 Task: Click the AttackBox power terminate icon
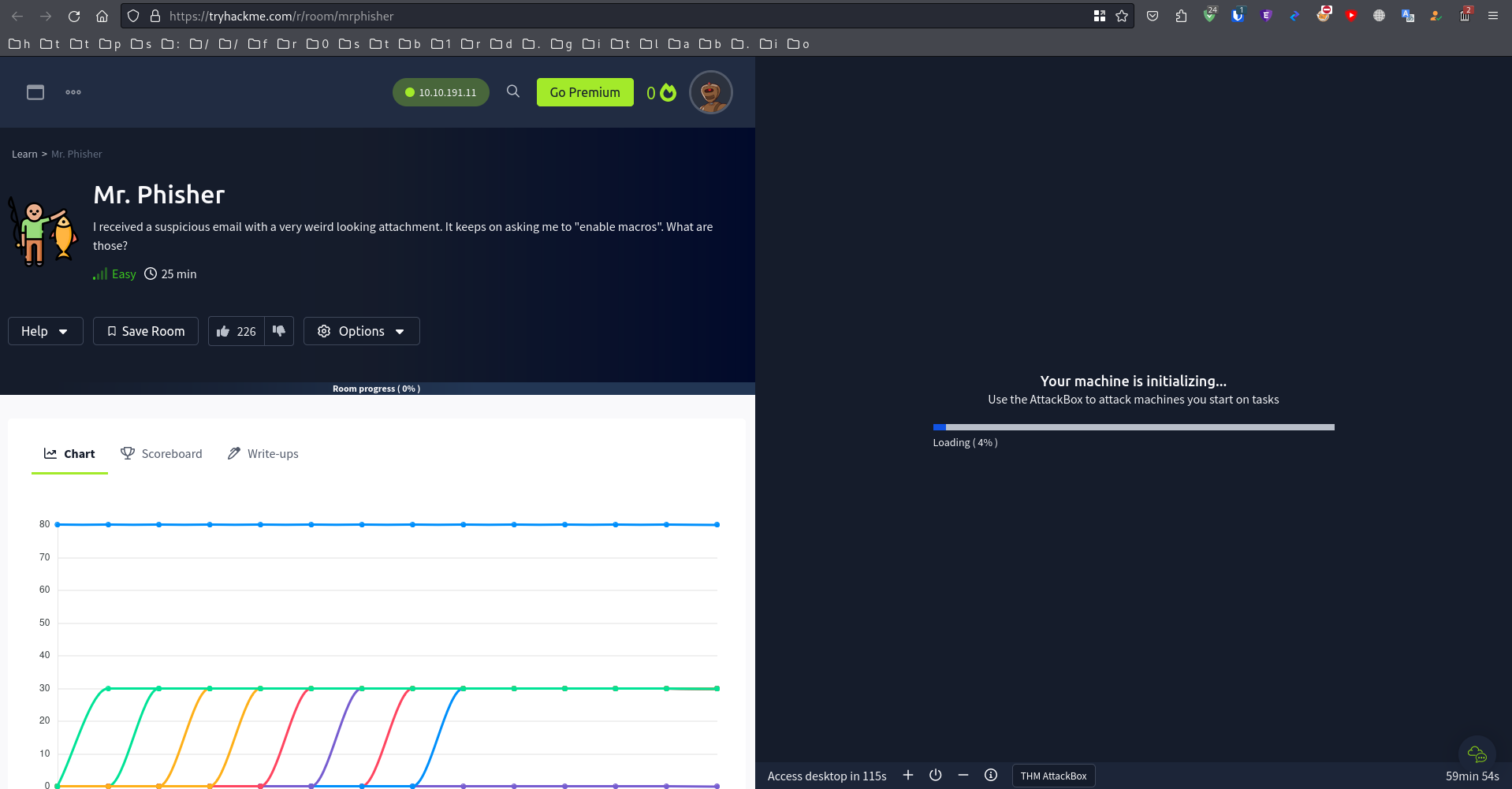(936, 776)
